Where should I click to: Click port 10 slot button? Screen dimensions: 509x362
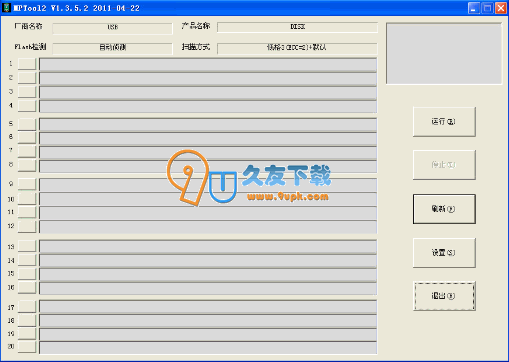pos(27,199)
